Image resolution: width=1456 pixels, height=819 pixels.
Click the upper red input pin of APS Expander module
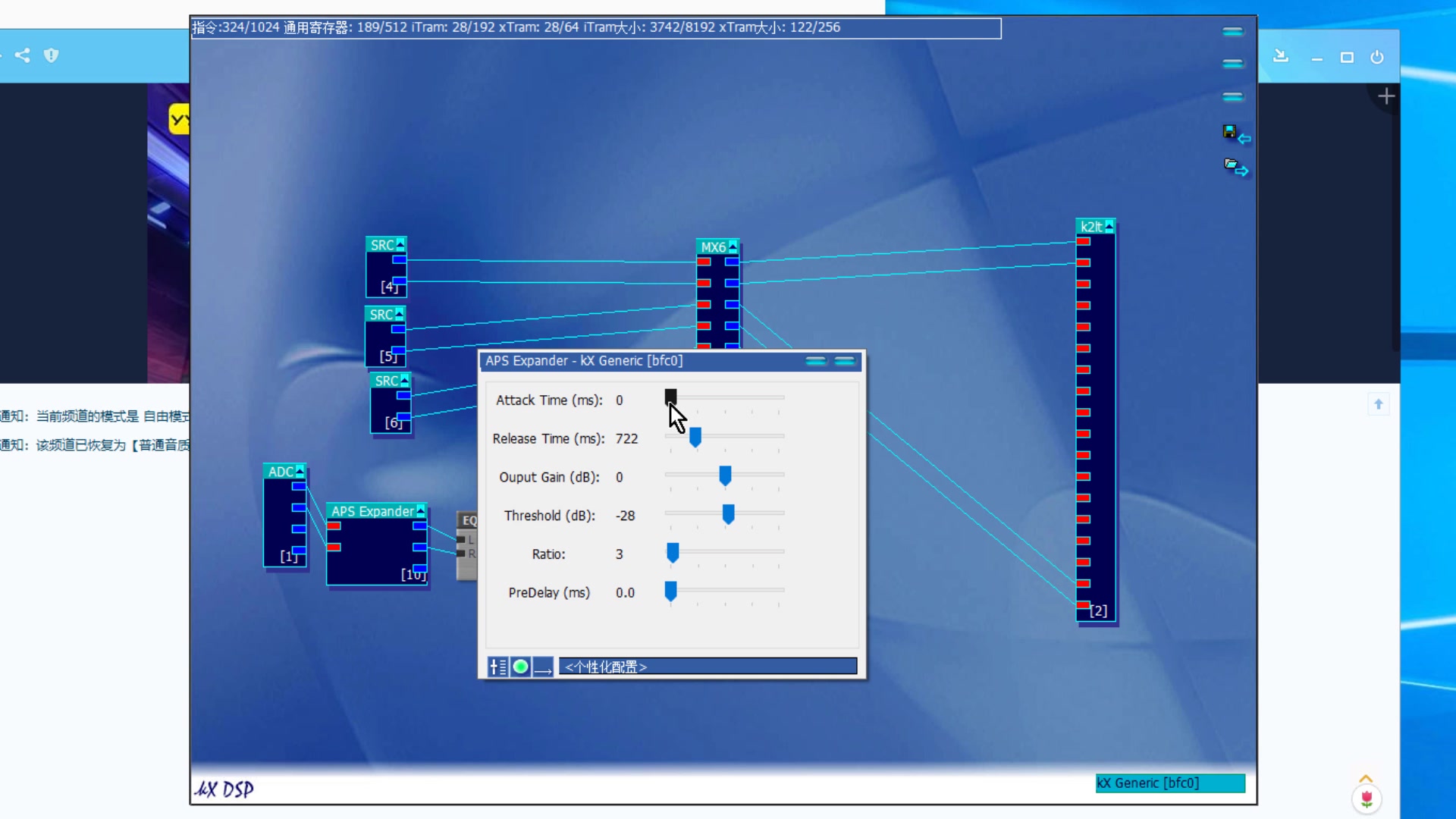pos(334,526)
